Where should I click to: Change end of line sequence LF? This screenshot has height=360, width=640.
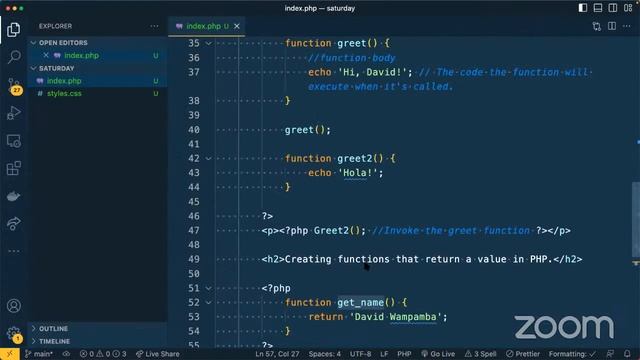[384, 354]
